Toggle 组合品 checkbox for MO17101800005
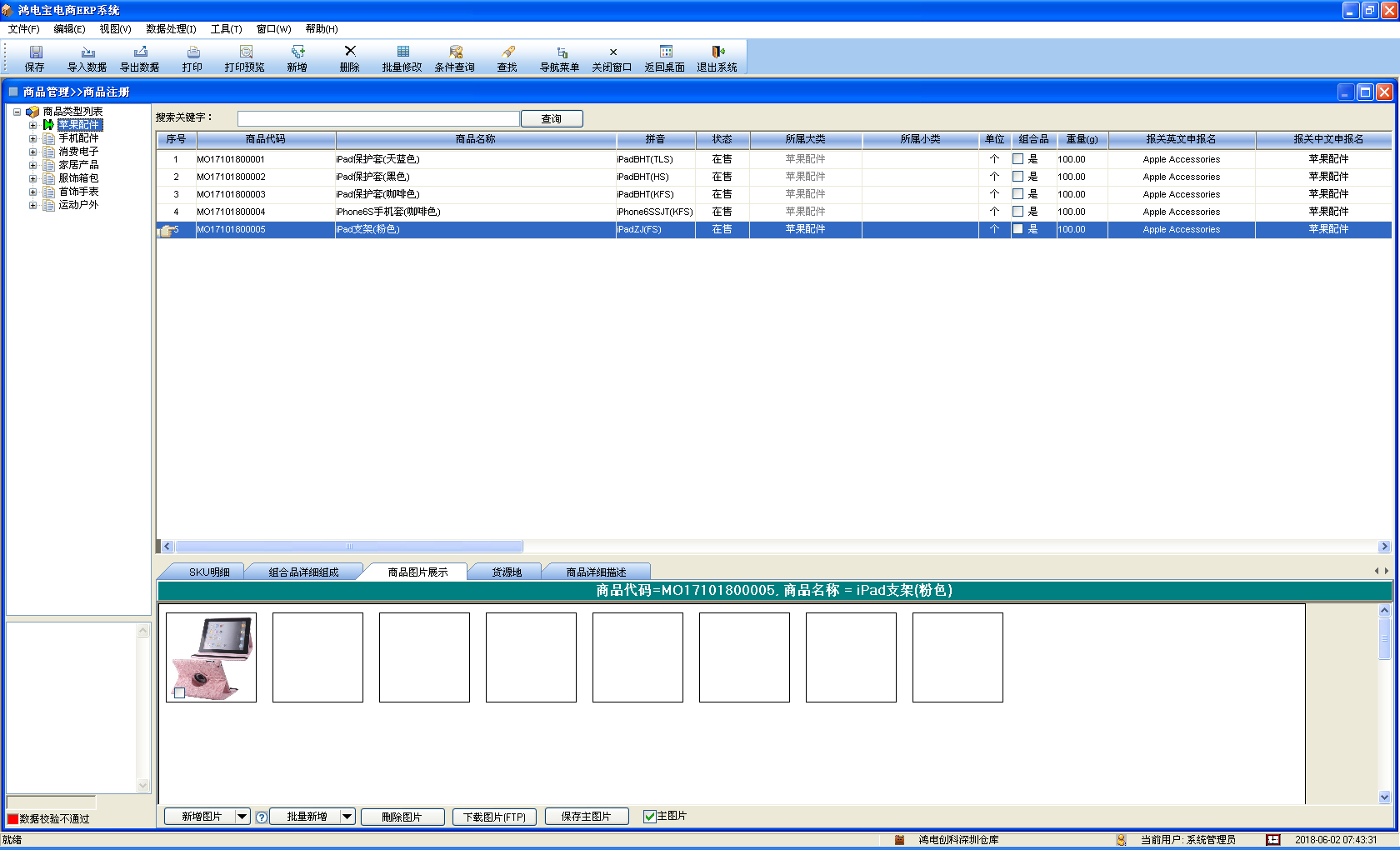The height and width of the screenshot is (850, 1400). (1017, 229)
